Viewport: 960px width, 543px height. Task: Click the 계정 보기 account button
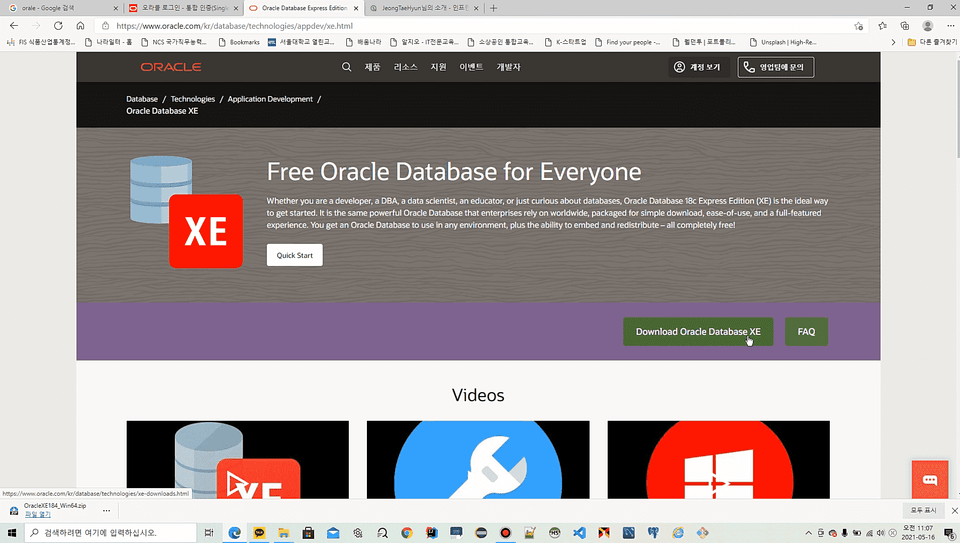697,67
